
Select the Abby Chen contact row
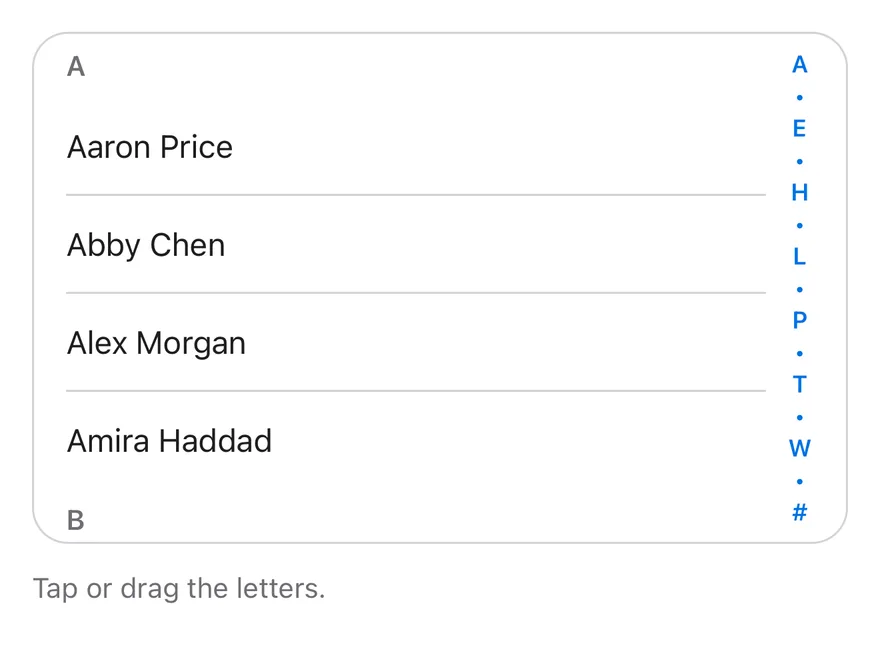pyautogui.click(x=416, y=245)
